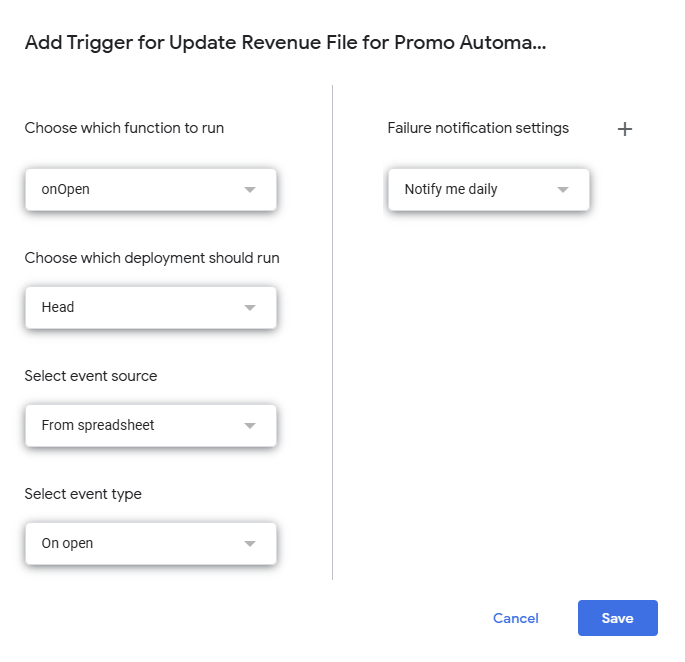Click the arrow icon beside Notify me daily
Image resolution: width=685 pixels, height=662 pixels.
[x=563, y=190]
